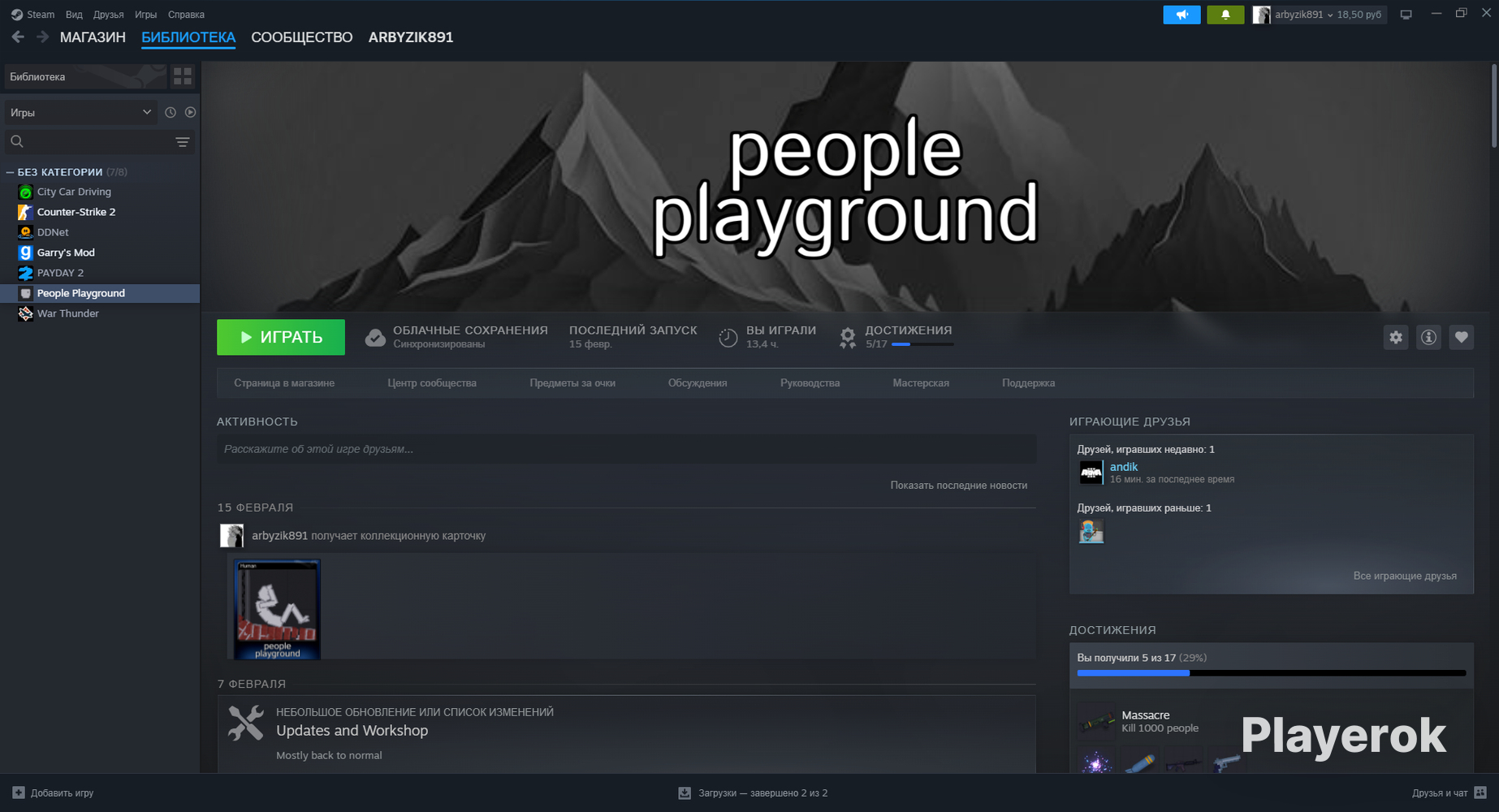Open the Предметы за очки link
1499x812 pixels.
click(572, 383)
